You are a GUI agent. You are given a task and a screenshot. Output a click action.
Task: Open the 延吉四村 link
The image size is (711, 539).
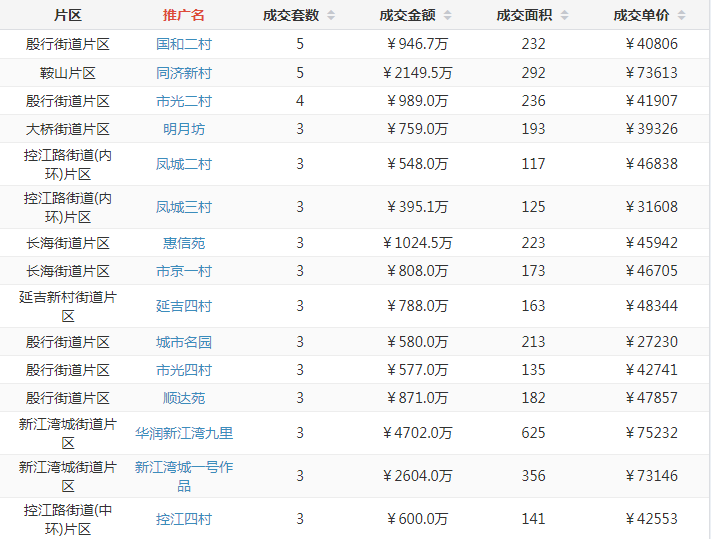[x=184, y=306]
